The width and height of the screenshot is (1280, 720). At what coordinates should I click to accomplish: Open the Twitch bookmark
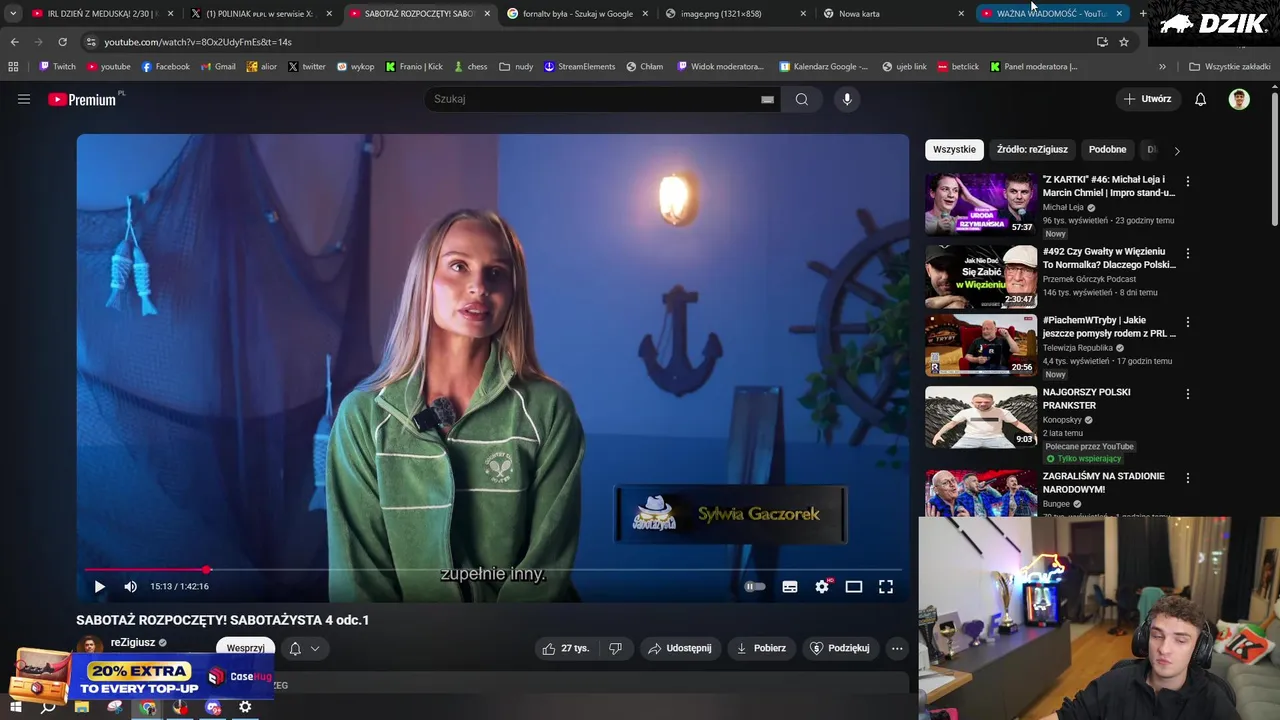[x=57, y=67]
